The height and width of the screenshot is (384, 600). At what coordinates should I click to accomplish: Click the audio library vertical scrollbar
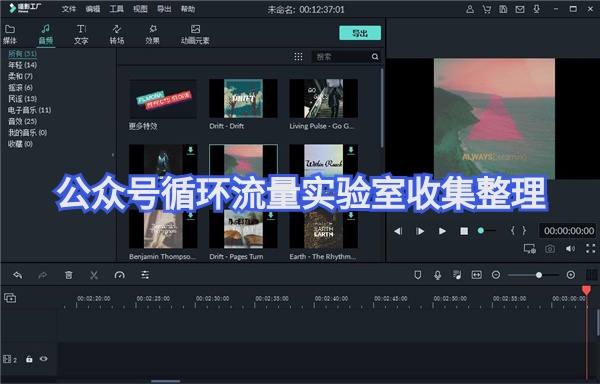(x=382, y=108)
